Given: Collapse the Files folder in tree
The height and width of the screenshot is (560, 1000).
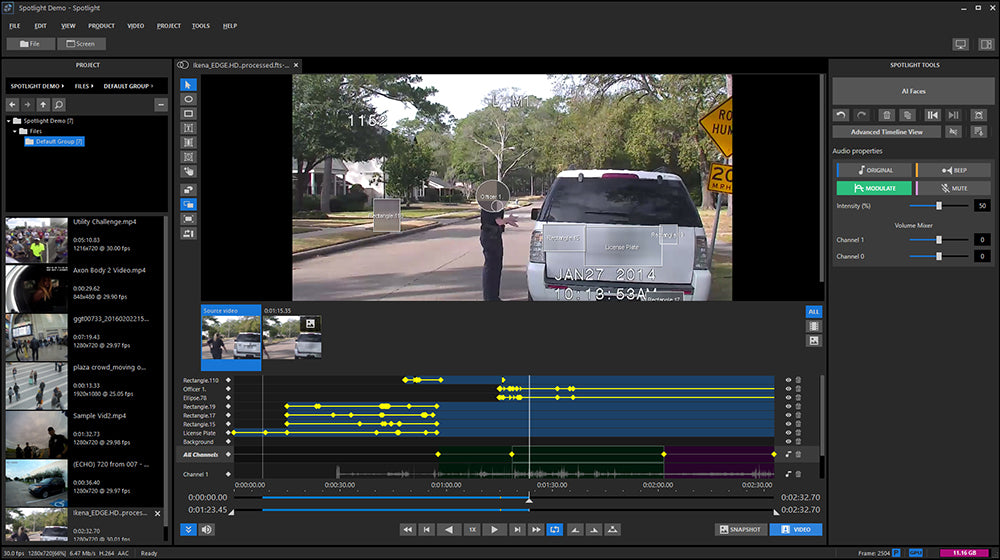Looking at the screenshot, I should (17, 131).
